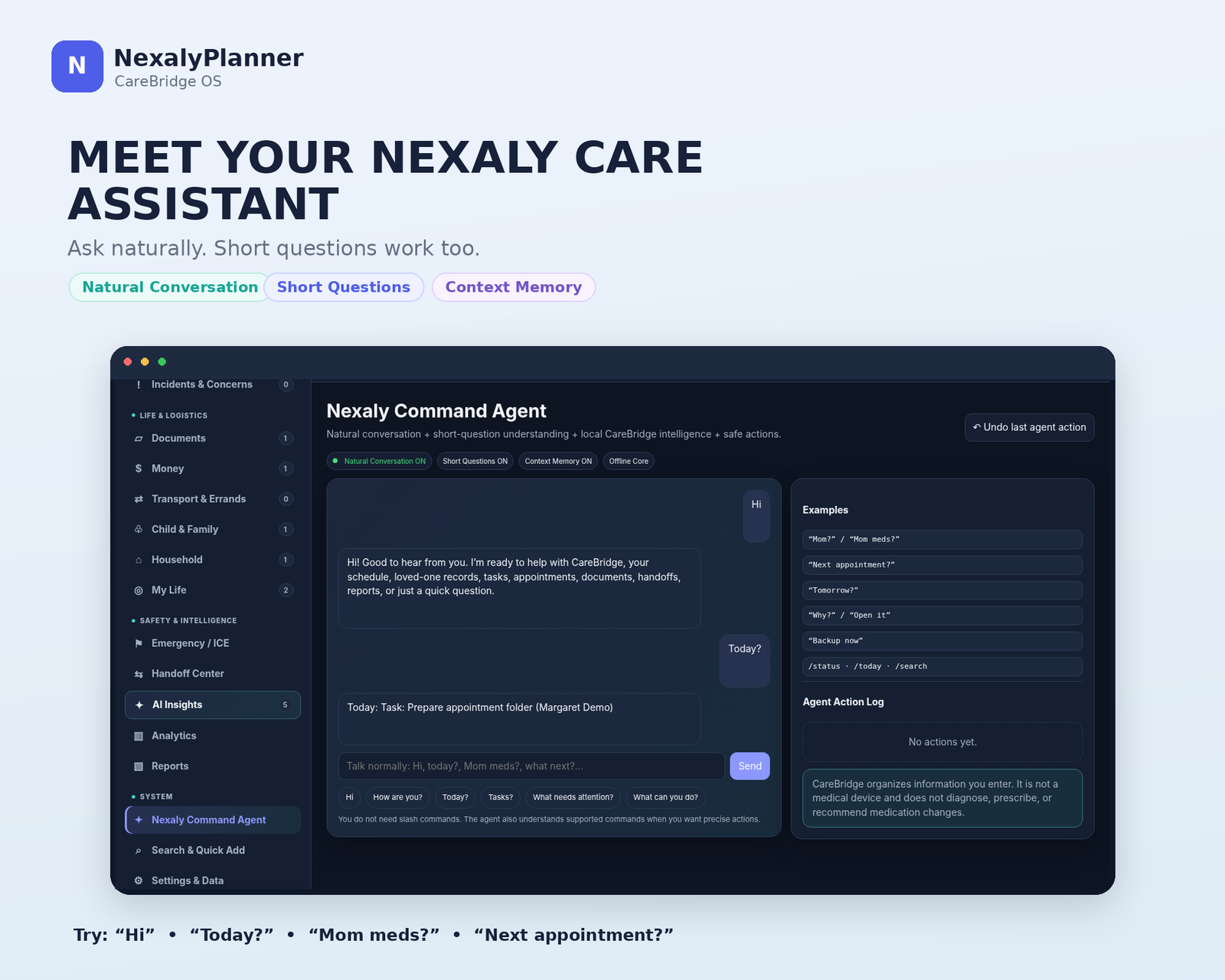1225x980 pixels.
Task: Click the Child & Family icon
Action: (139, 529)
